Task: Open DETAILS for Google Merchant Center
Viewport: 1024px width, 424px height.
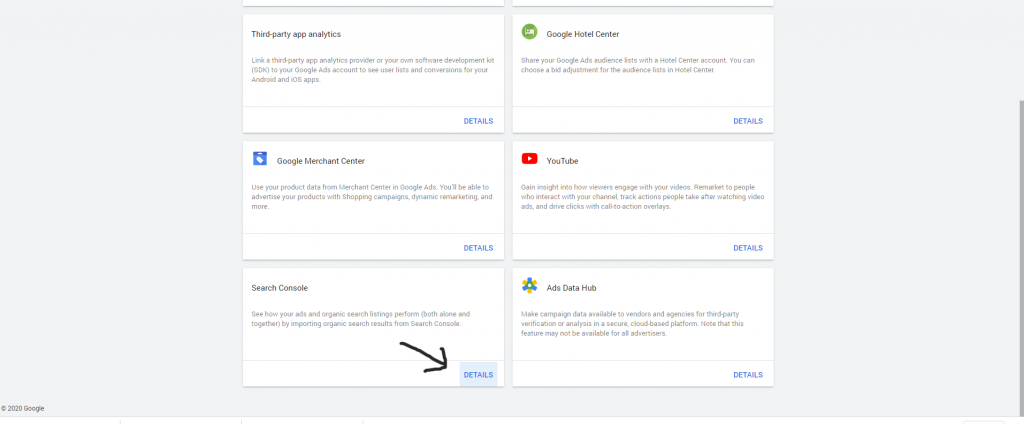Action: [x=478, y=248]
